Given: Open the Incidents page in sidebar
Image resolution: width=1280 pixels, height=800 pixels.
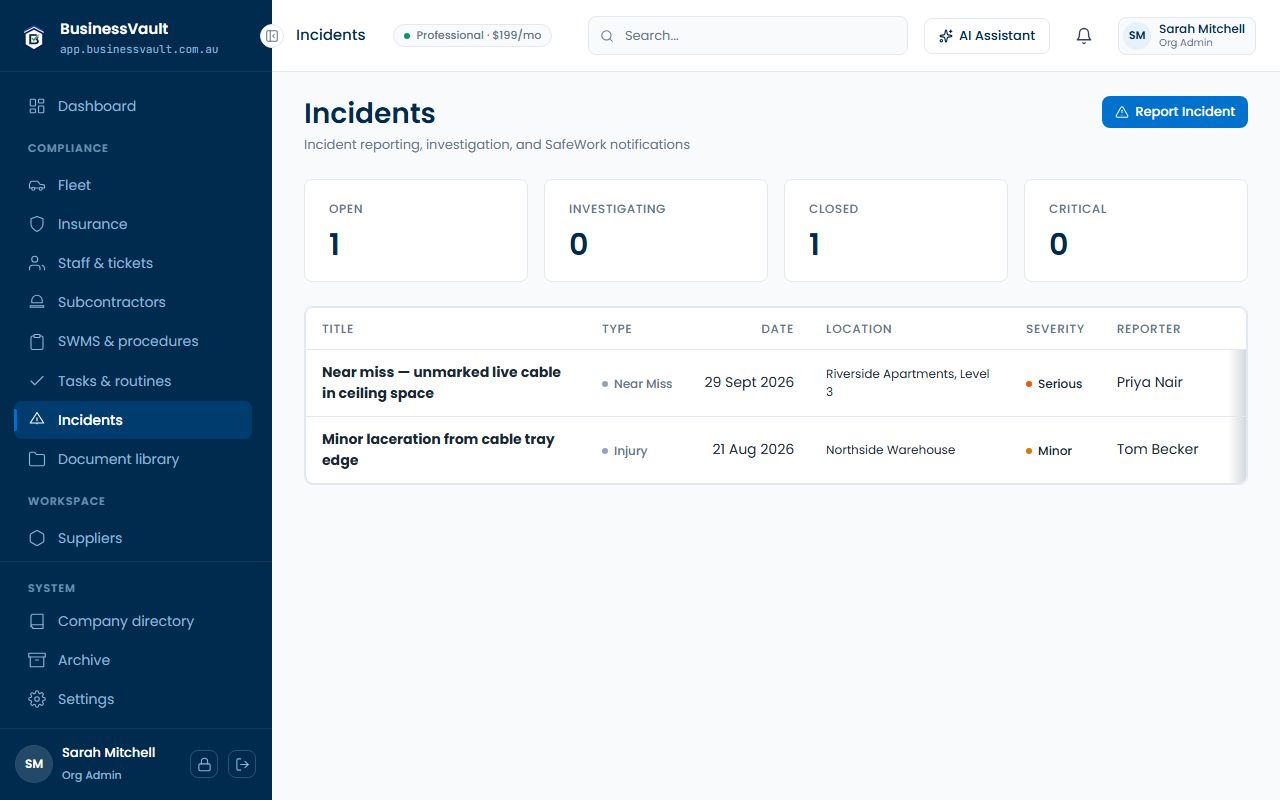Looking at the screenshot, I should 133,420.
